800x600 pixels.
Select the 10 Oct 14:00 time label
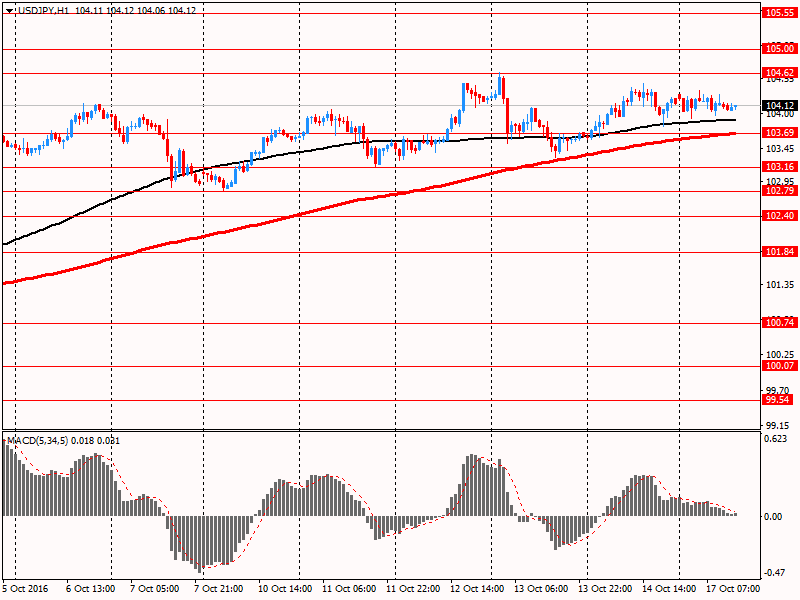coord(285,588)
